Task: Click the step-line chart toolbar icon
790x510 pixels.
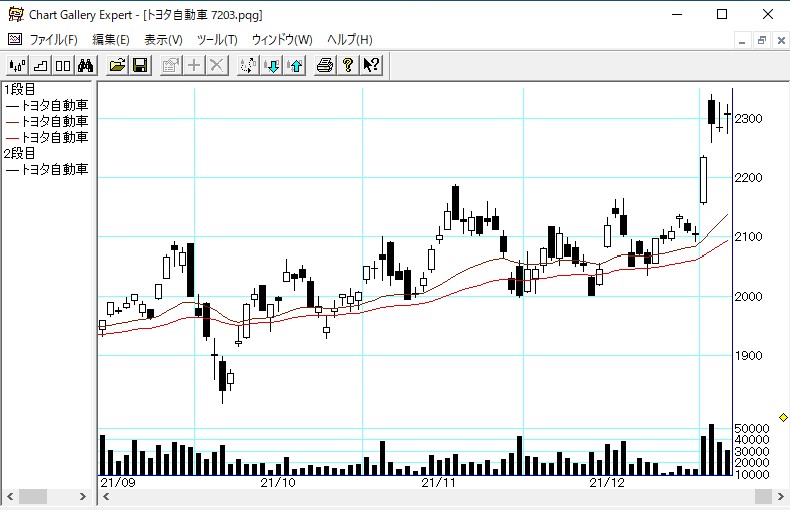Action: (x=40, y=66)
